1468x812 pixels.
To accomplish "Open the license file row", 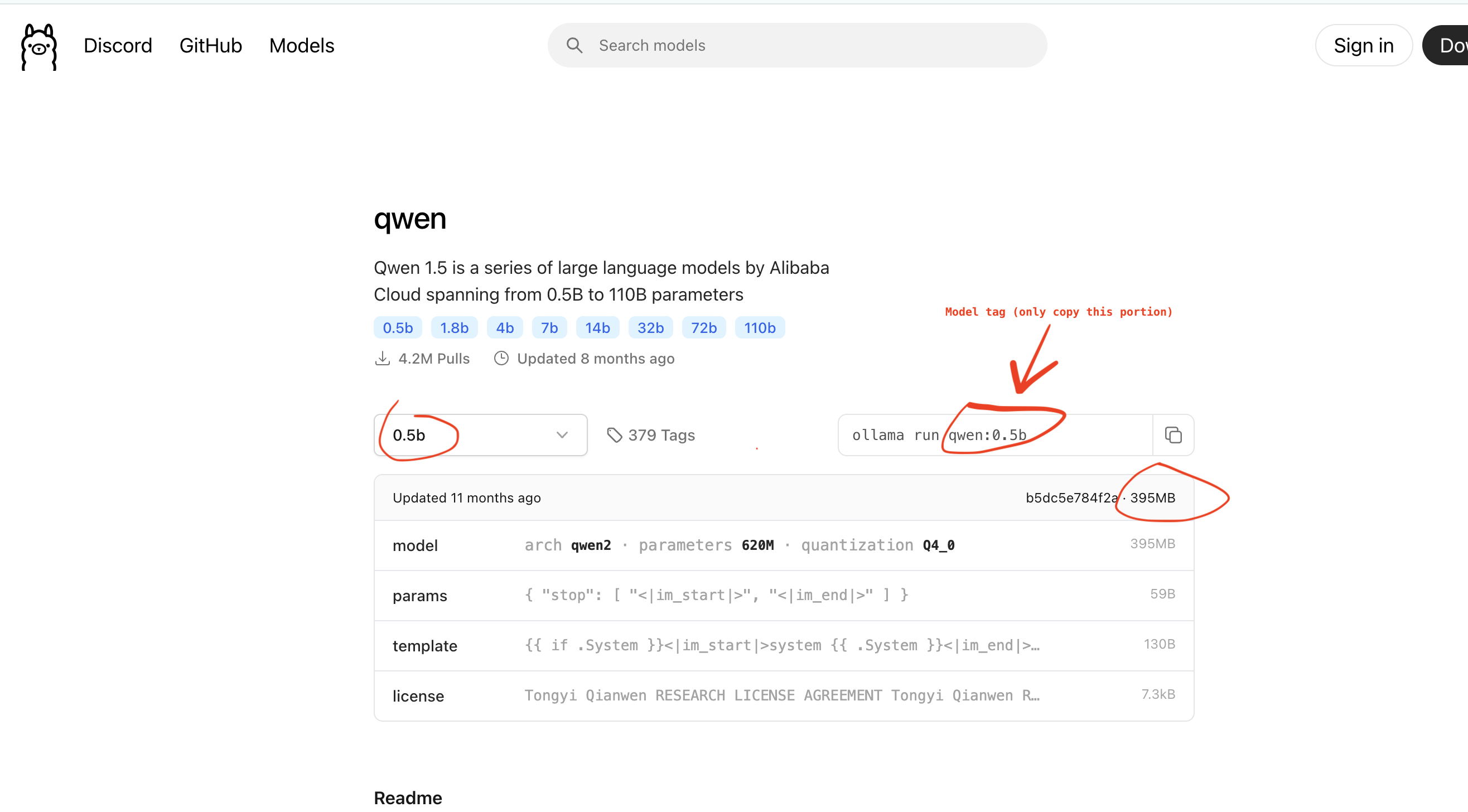I will pos(784,696).
